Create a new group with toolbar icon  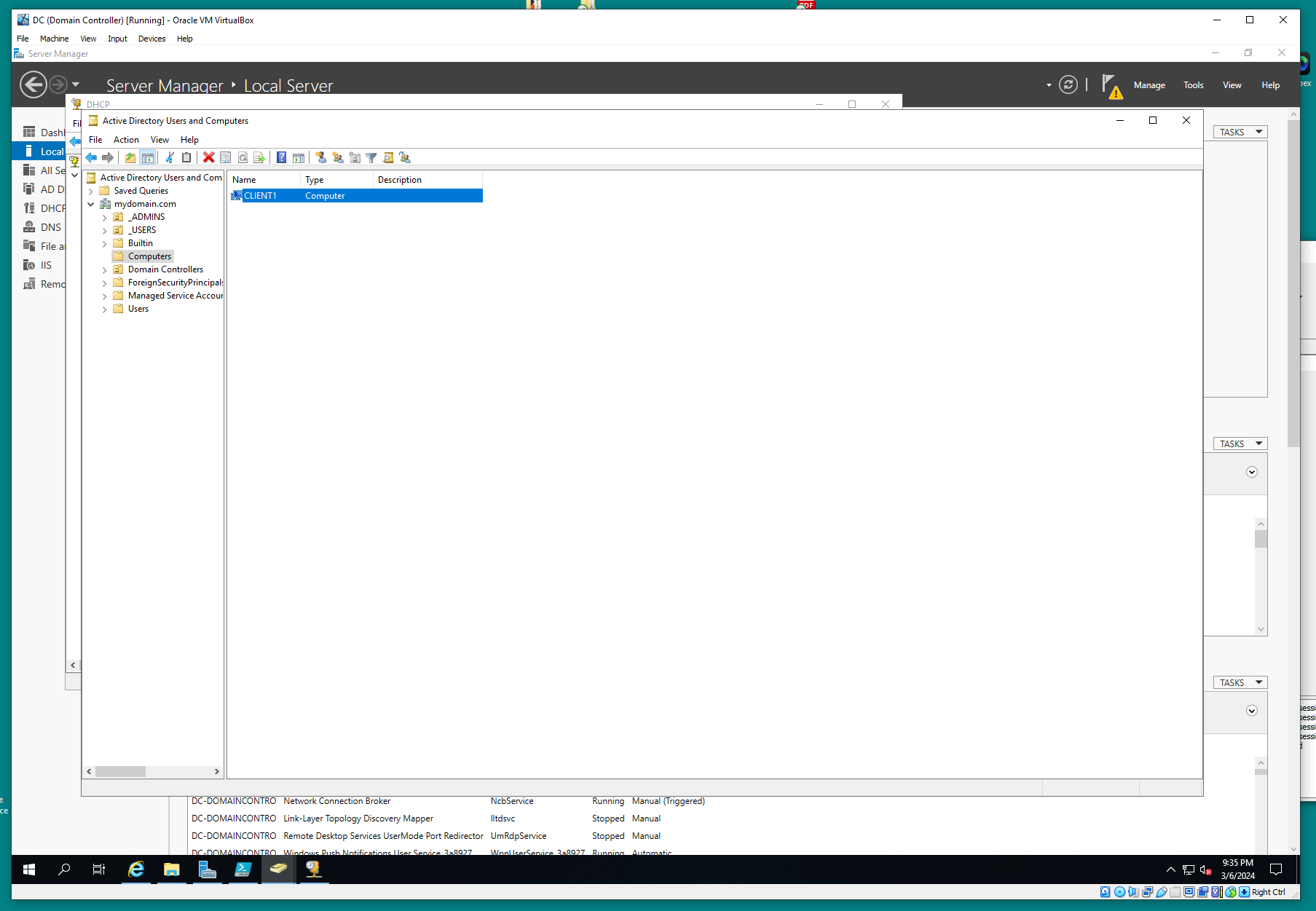(338, 157)
